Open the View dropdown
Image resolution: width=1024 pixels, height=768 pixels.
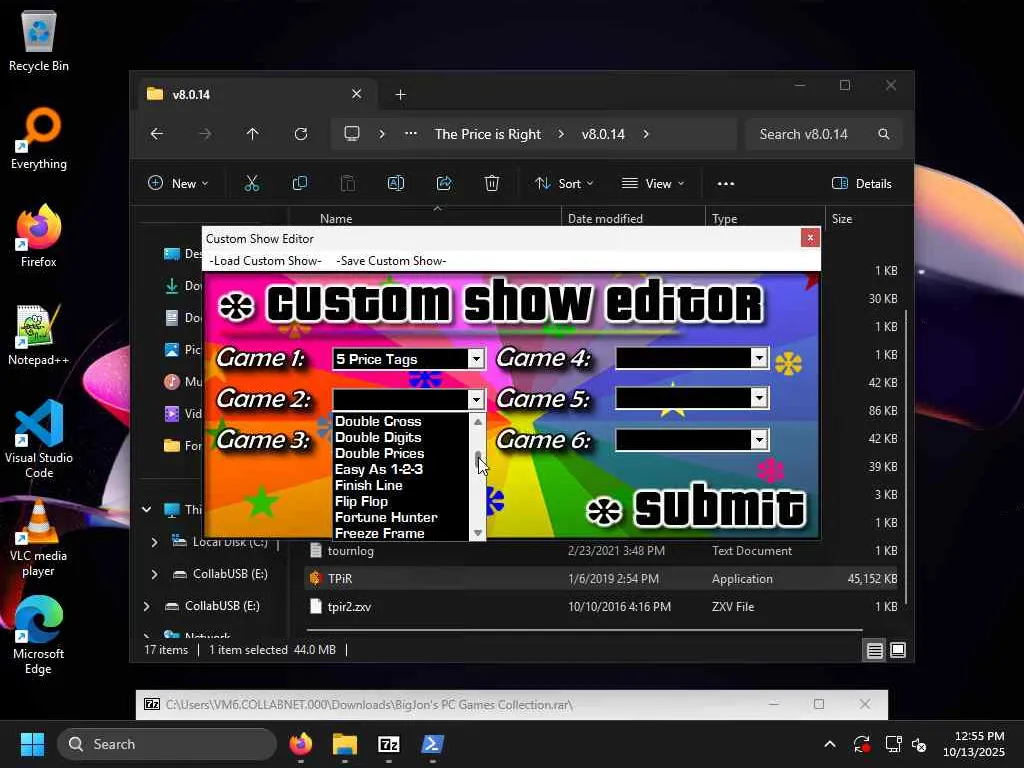[653, 184]
